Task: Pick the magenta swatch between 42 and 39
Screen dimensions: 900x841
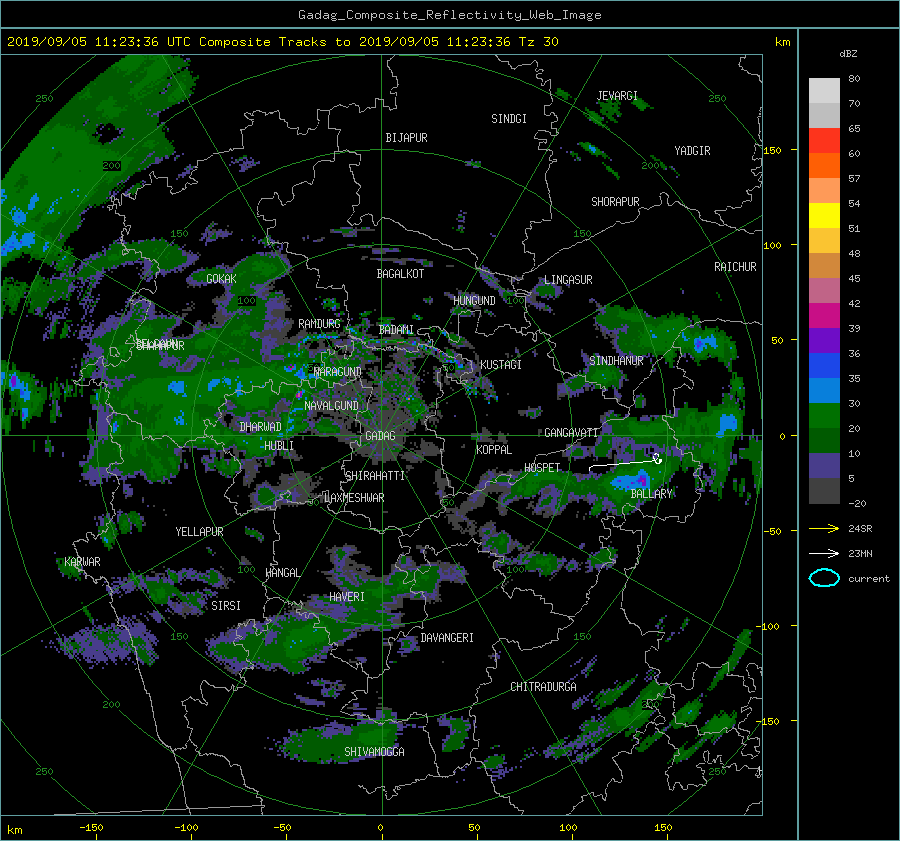Action: pyautogui.click(x=824, y=316)
